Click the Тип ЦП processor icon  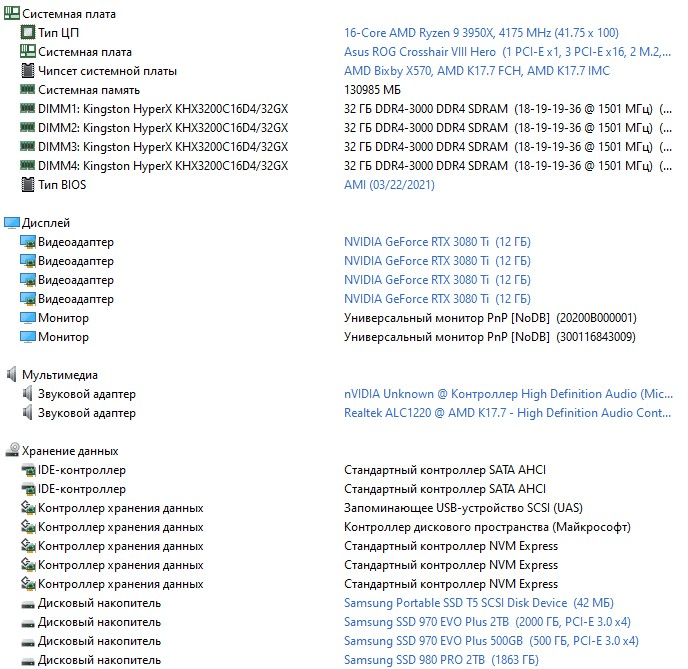coord(27,32)
